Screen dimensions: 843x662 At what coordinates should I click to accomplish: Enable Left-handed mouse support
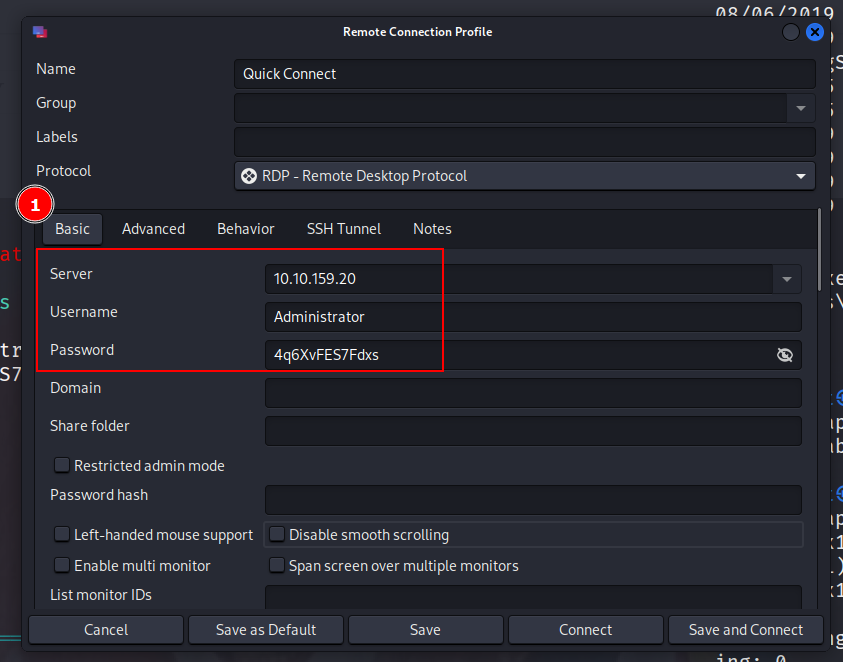[62, 535]
